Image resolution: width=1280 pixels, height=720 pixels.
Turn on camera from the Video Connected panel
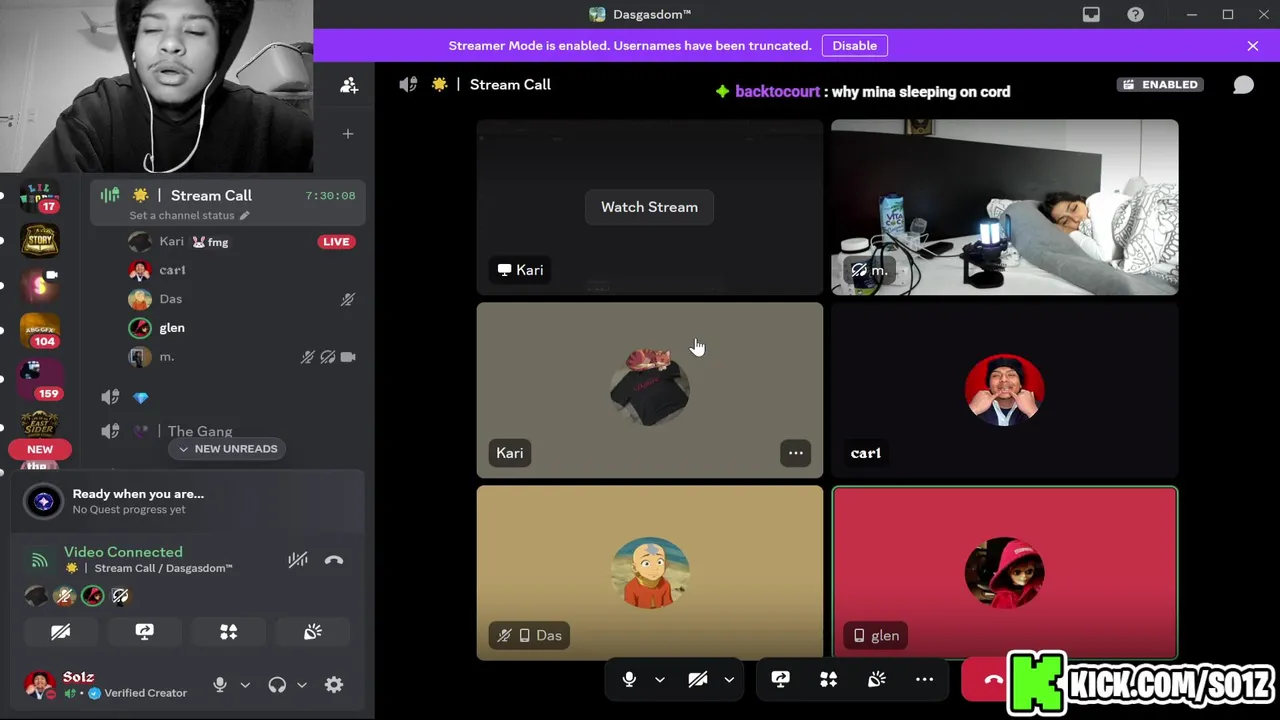[x=60, y=632]
